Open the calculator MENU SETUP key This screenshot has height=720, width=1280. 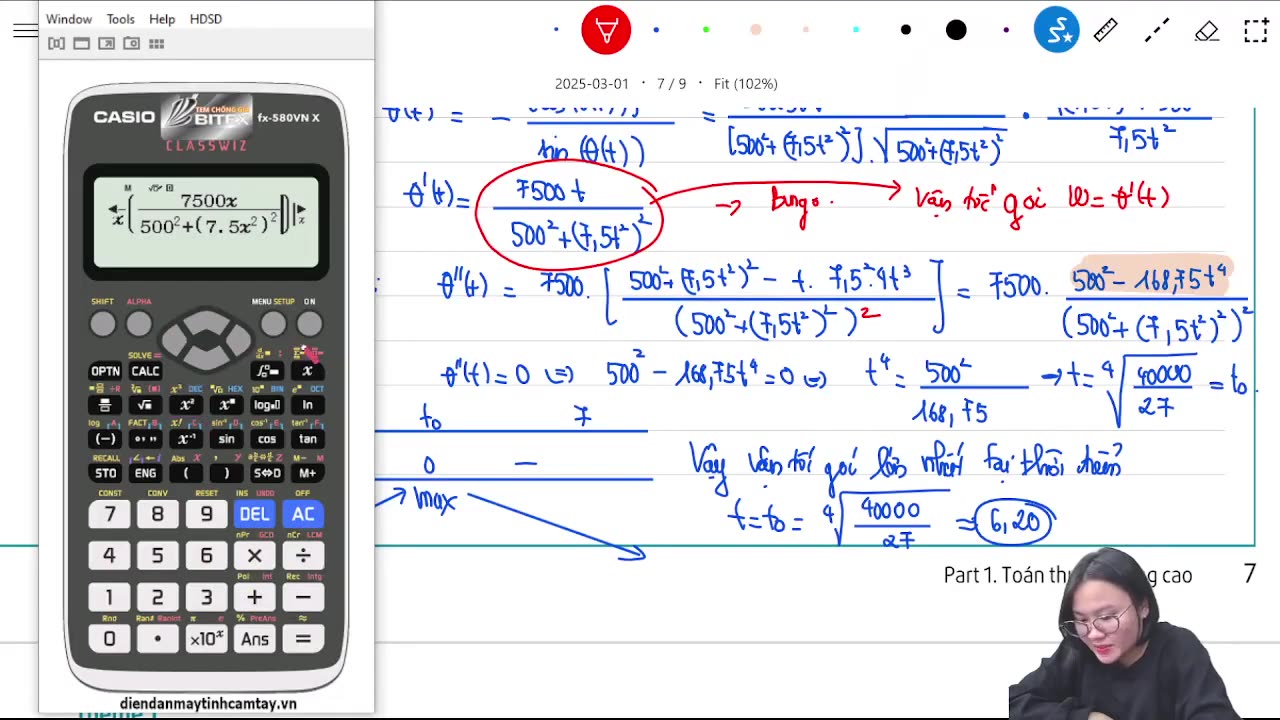tap(273, 324)
